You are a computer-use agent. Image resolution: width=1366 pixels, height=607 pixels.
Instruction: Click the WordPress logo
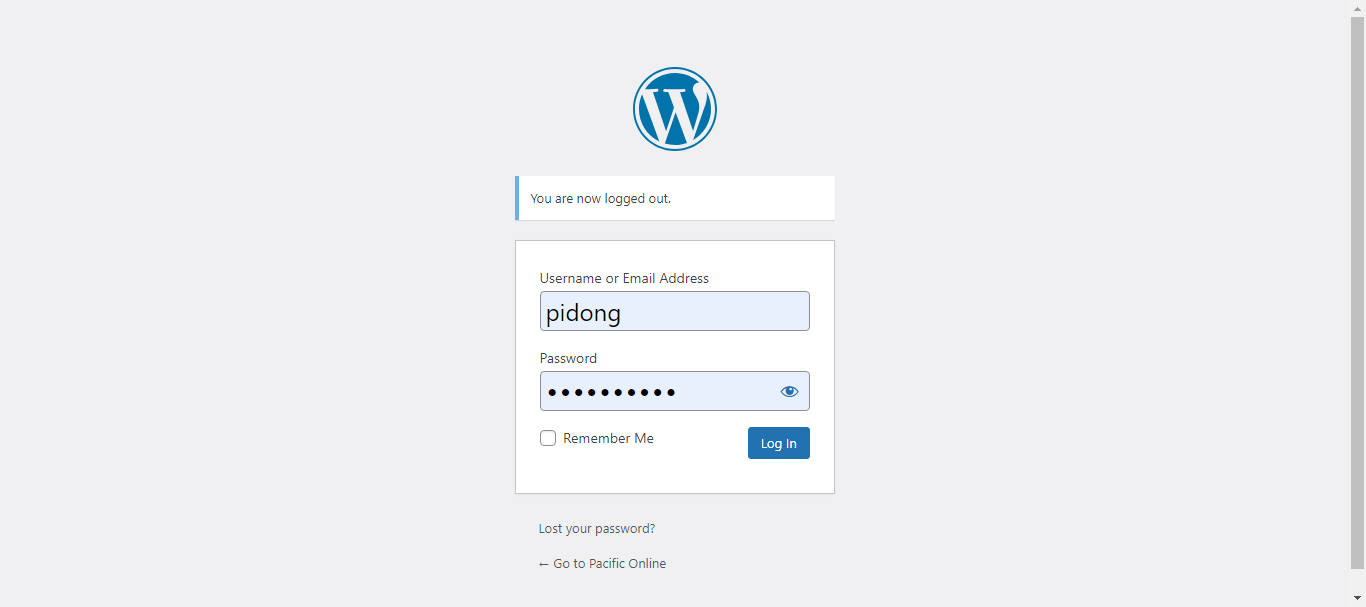point(675,109)
